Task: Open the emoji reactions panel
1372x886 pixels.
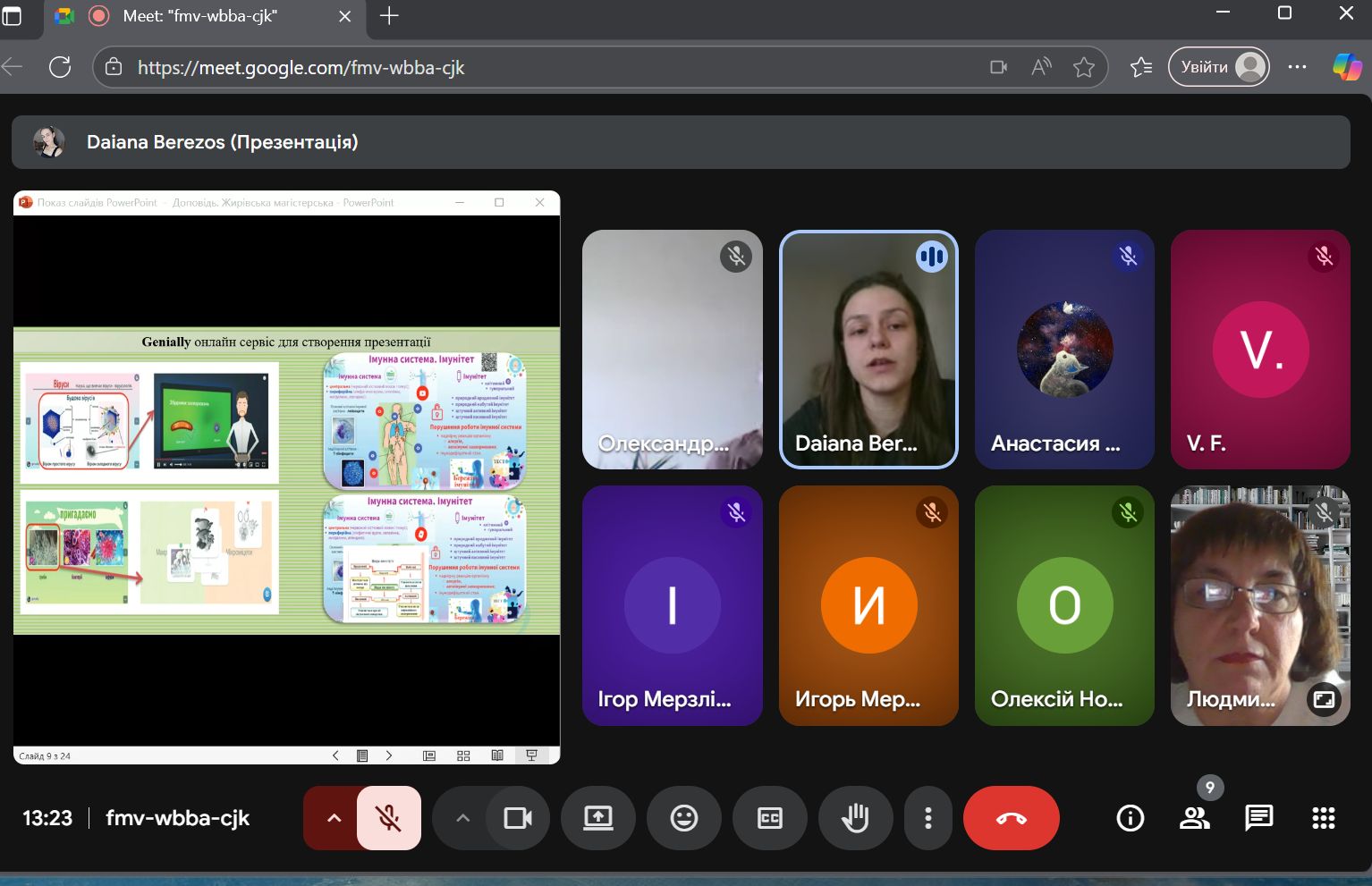Action: (684, 818)
